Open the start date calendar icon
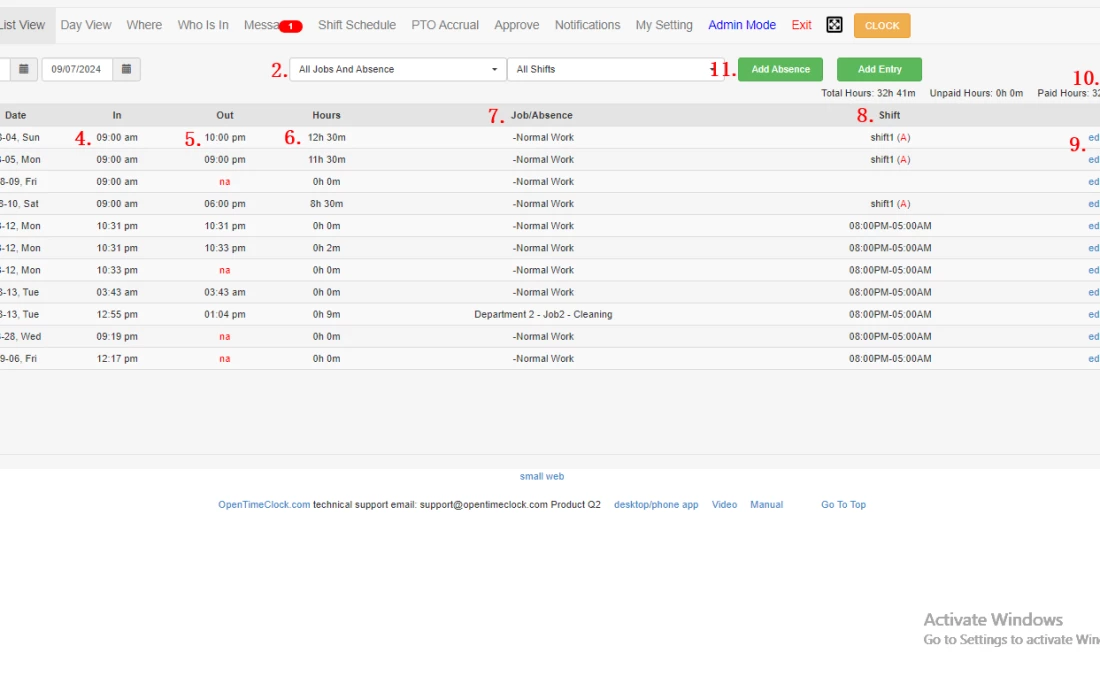Screen dimensions: 1100x684 pyautogui.click(x=25, y=69)
